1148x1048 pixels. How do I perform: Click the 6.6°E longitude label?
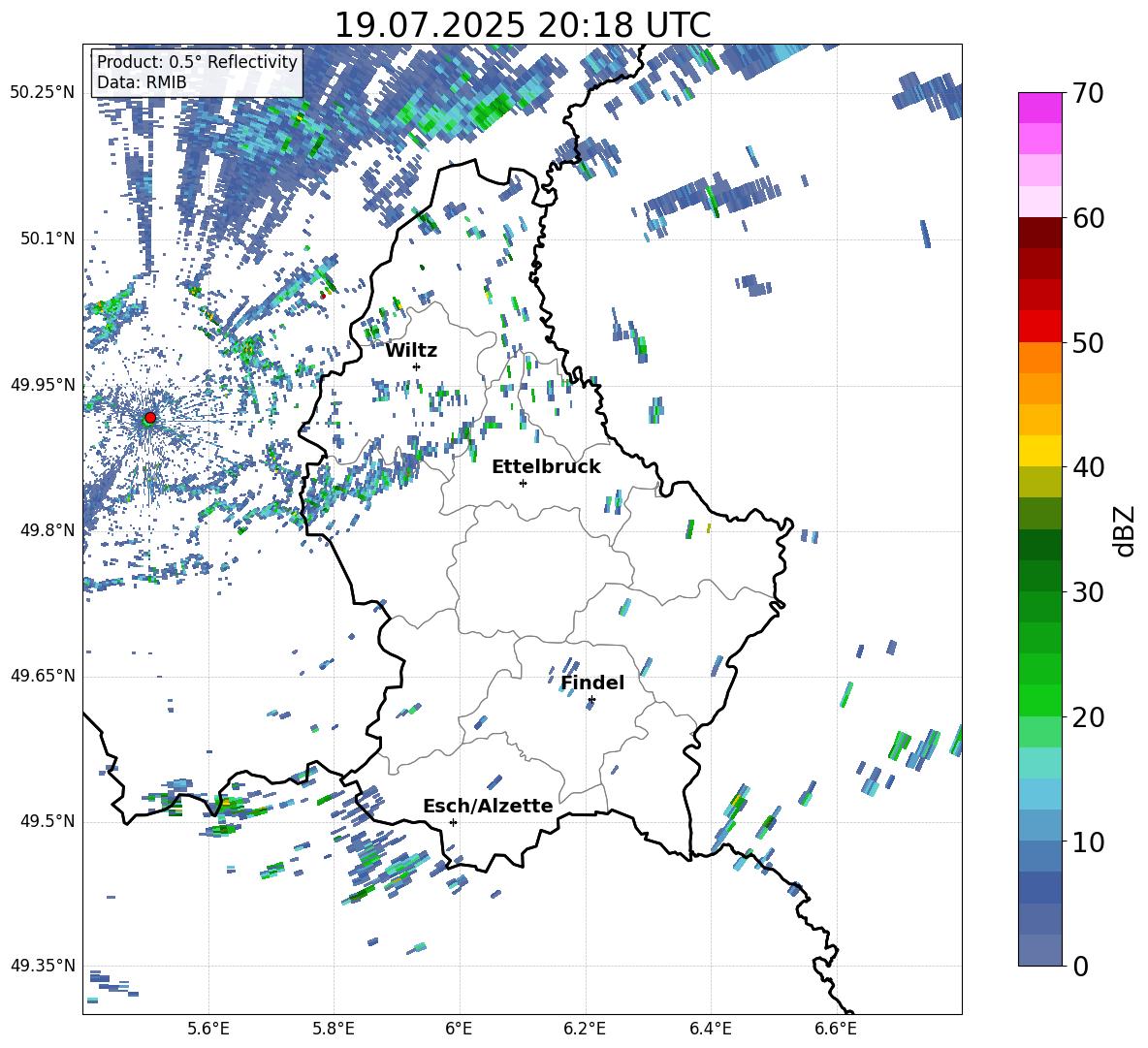coord(836,1029)
